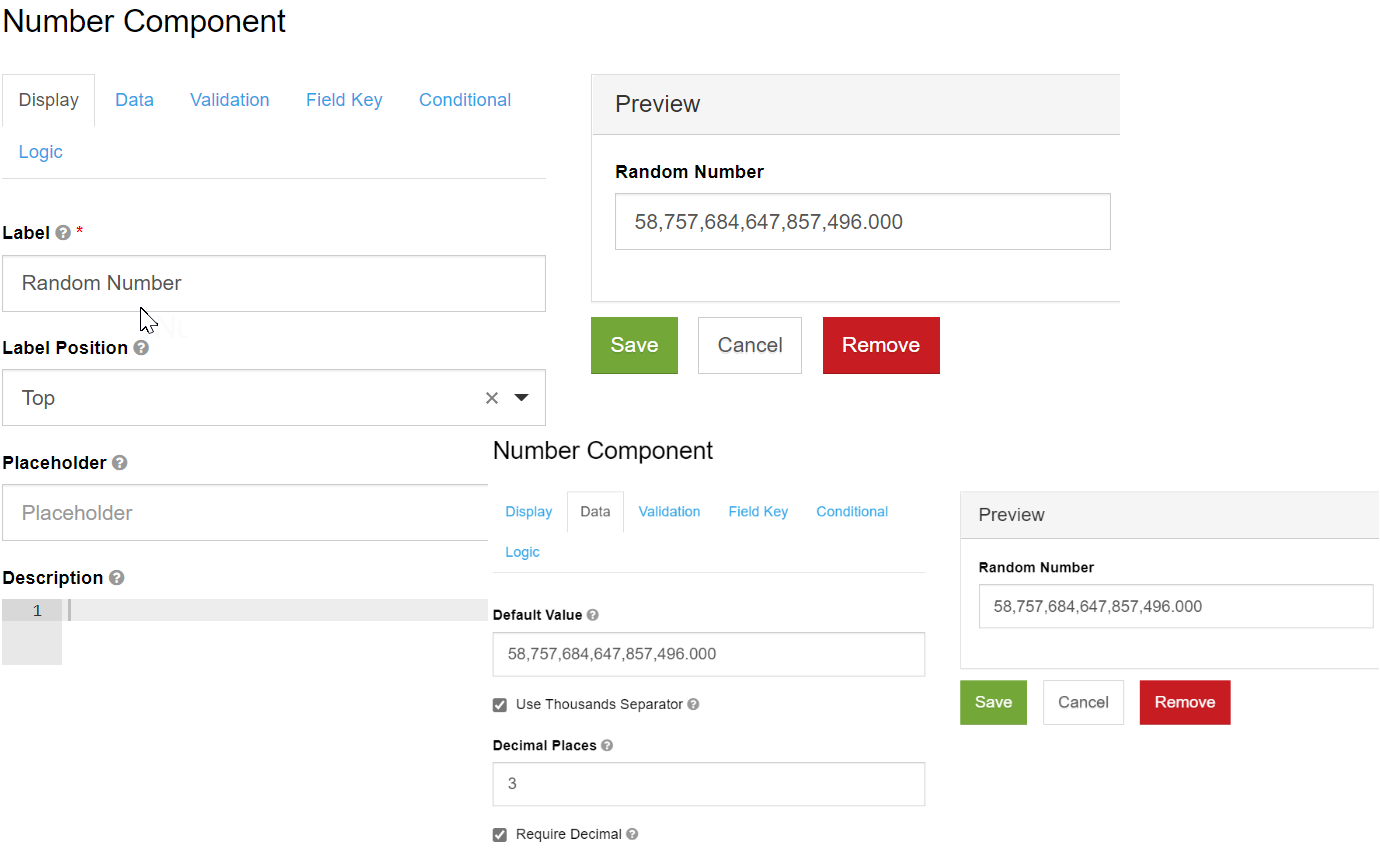Switch to Display tab in lower panel
Screen dimensions: 1380x858
click(x=529, y=511)
